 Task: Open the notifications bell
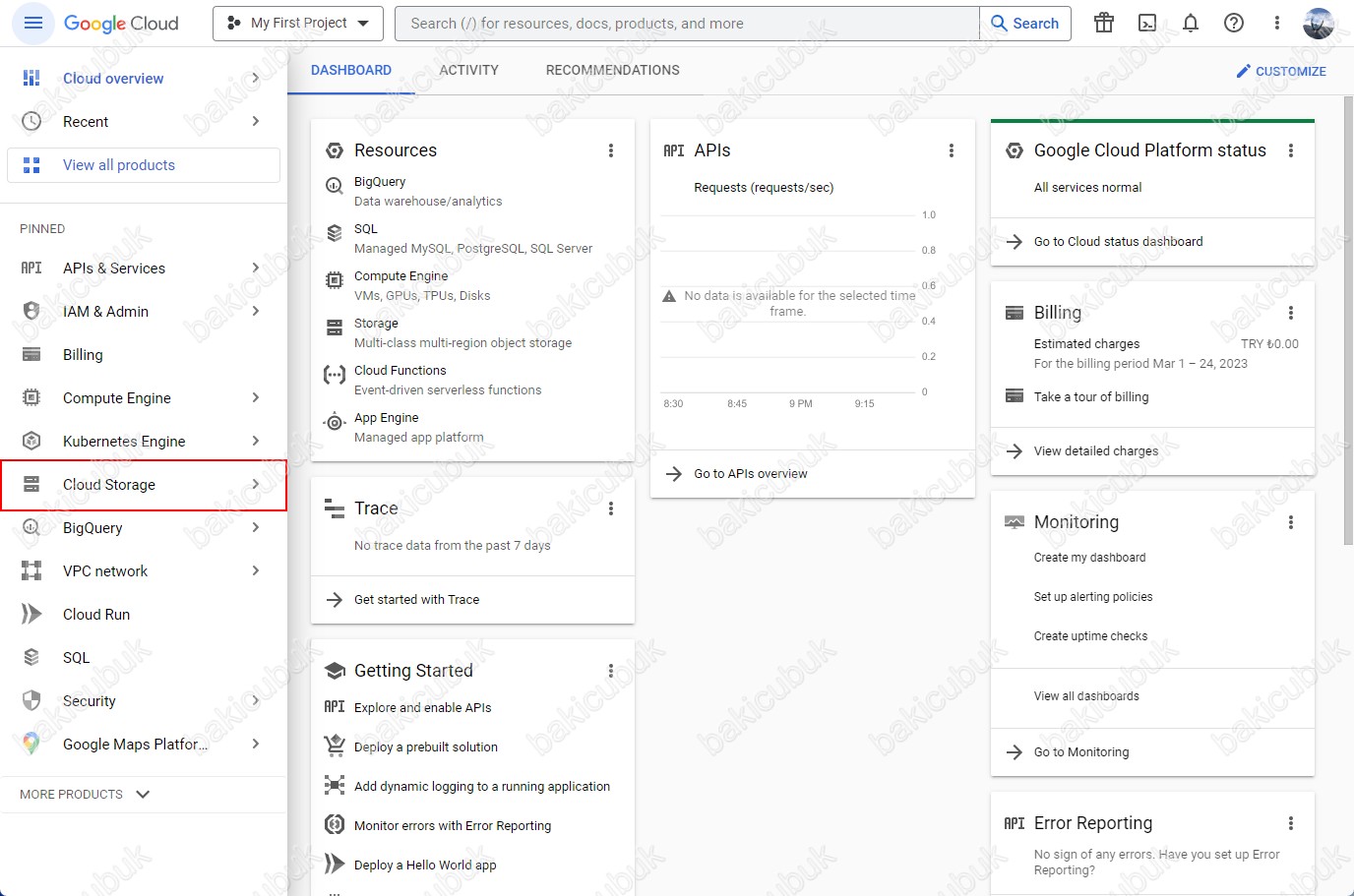pos(1191,23)
